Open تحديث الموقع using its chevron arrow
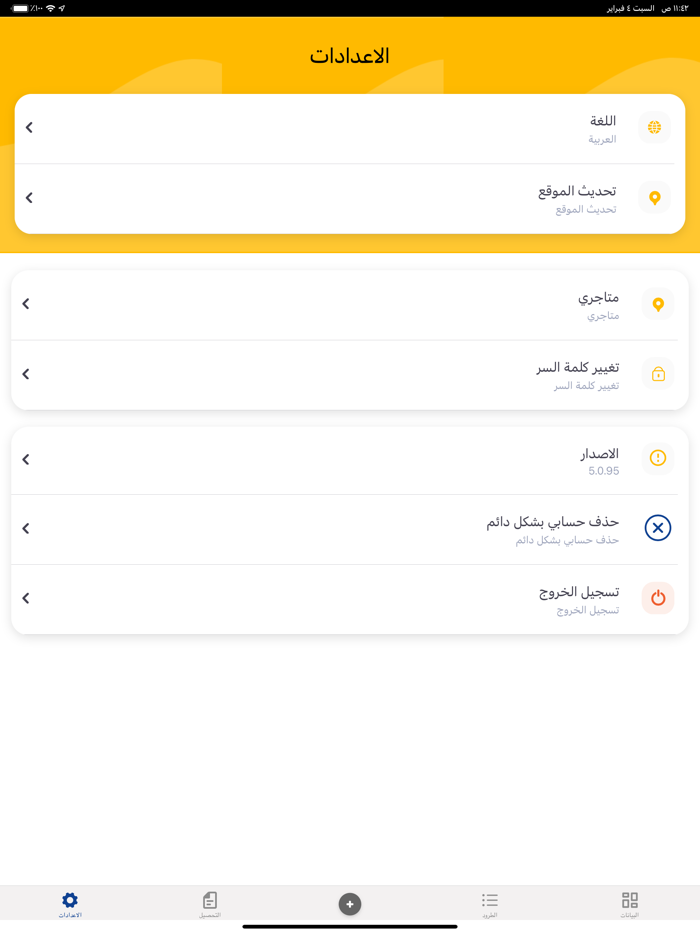Screen dimensions: 700x934 click(x=29, y=198)
